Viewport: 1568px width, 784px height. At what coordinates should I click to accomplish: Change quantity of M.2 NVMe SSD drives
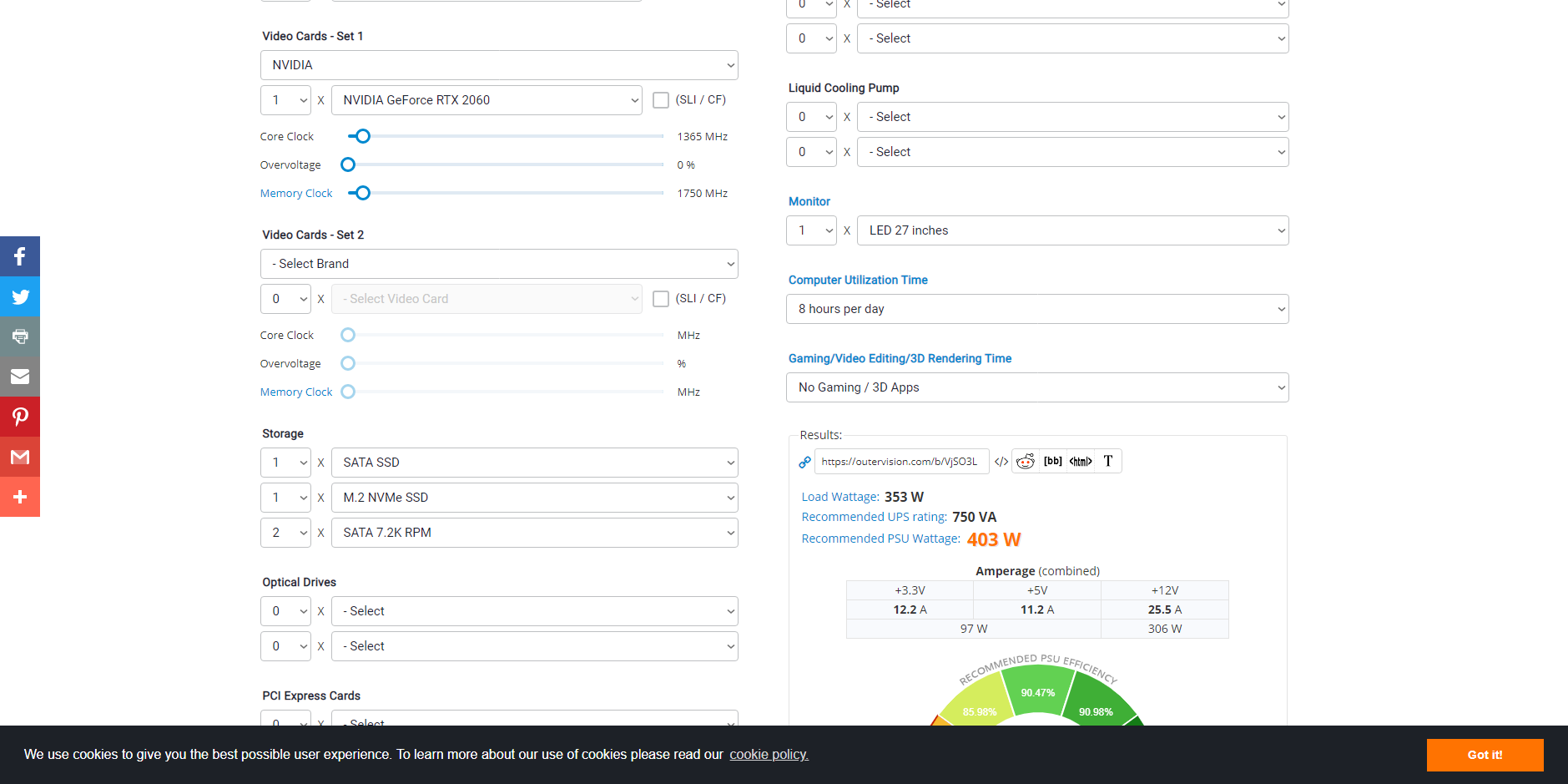[285, 498]
